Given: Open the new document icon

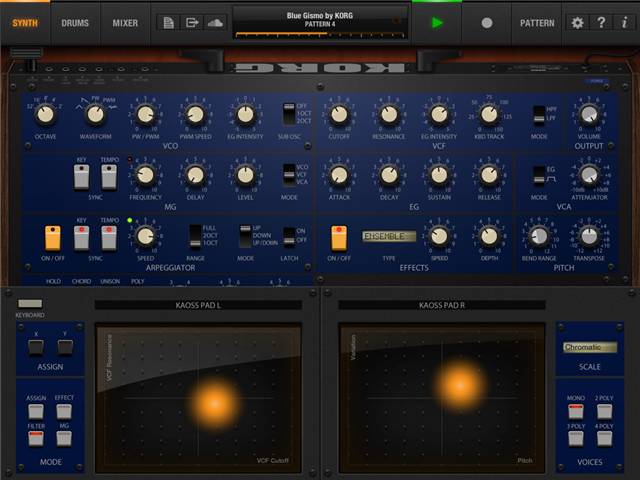Looking at the screenshot, I should point(169,23).
